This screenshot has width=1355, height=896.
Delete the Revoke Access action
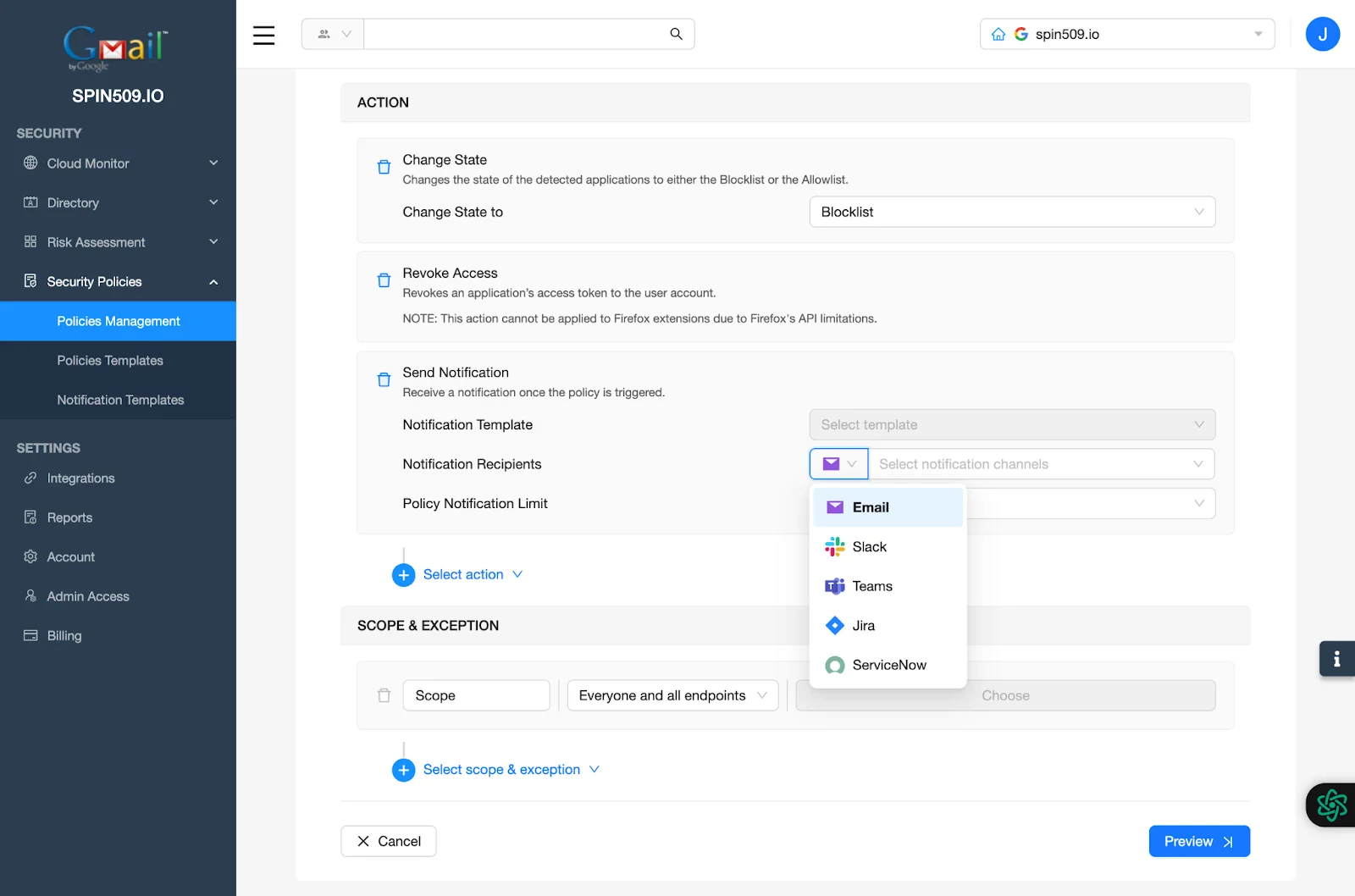[384, 280]
